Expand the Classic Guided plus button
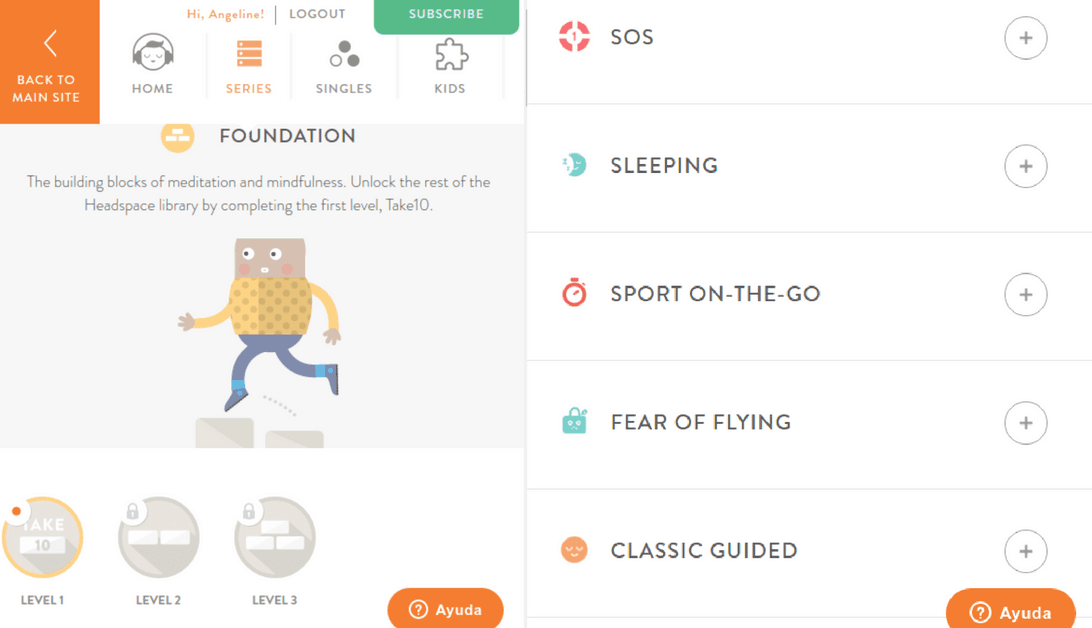 [1025, 551]
